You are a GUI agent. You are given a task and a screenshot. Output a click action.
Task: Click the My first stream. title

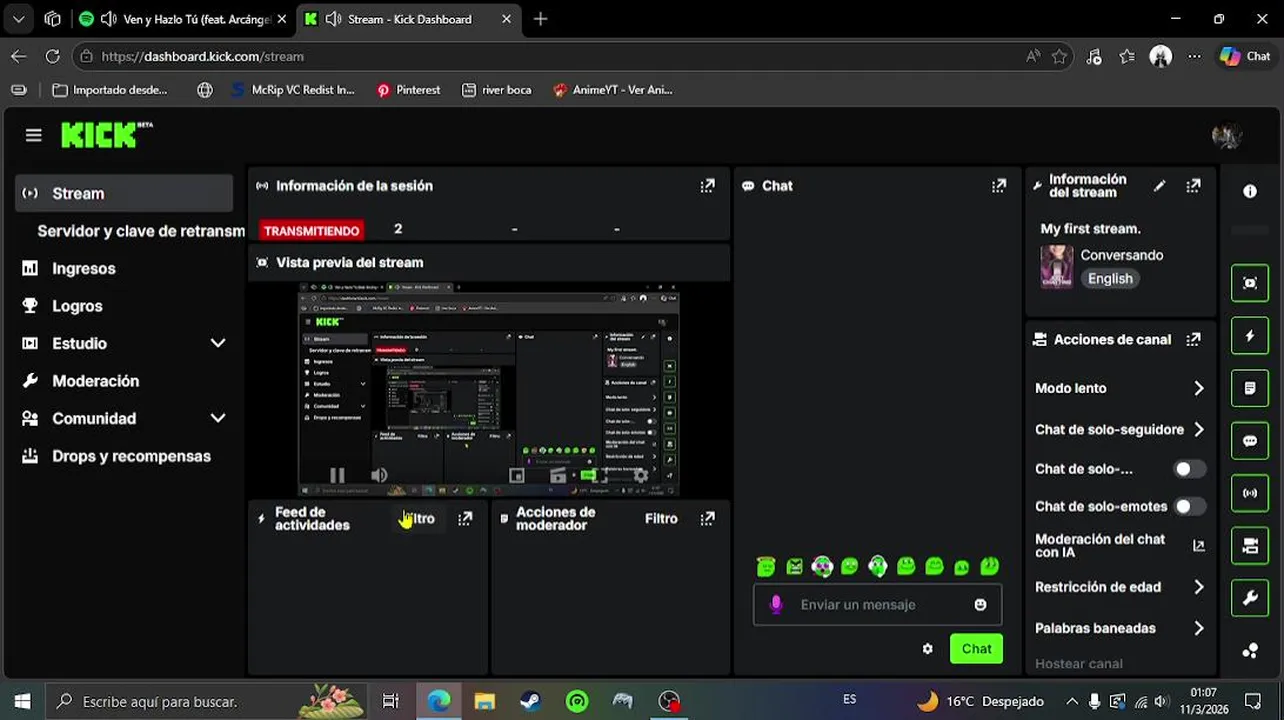1090,229
